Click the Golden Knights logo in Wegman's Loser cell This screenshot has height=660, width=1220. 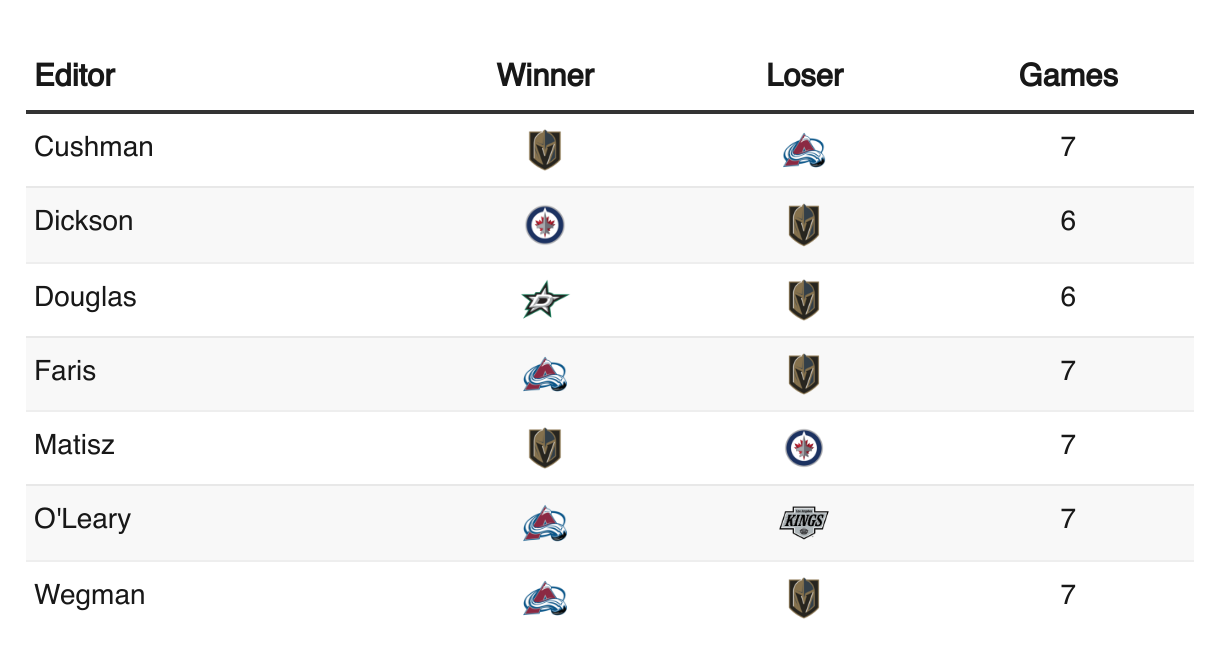pyautogui.click(x=805, y=599)
